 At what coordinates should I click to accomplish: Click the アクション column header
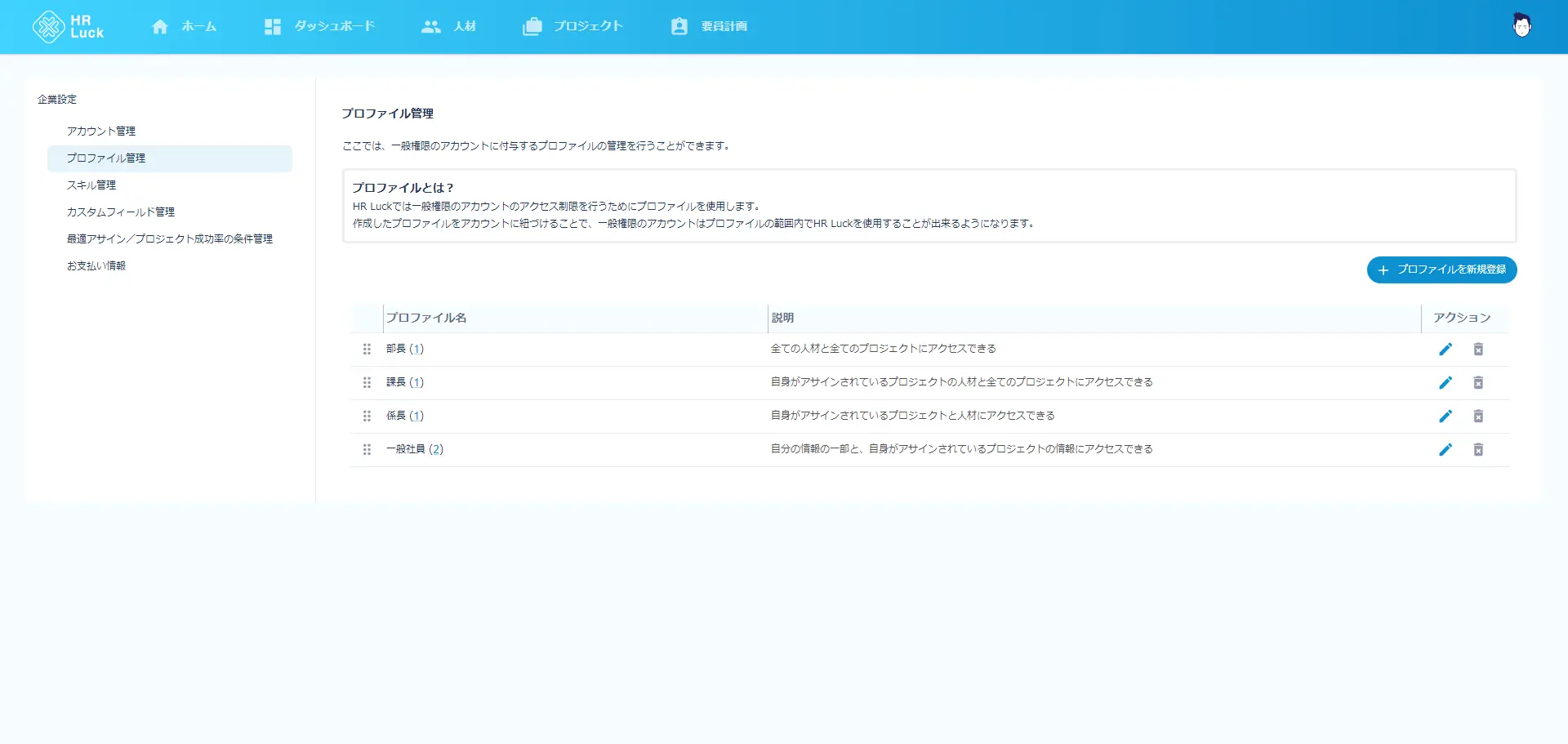(1462, 318)
